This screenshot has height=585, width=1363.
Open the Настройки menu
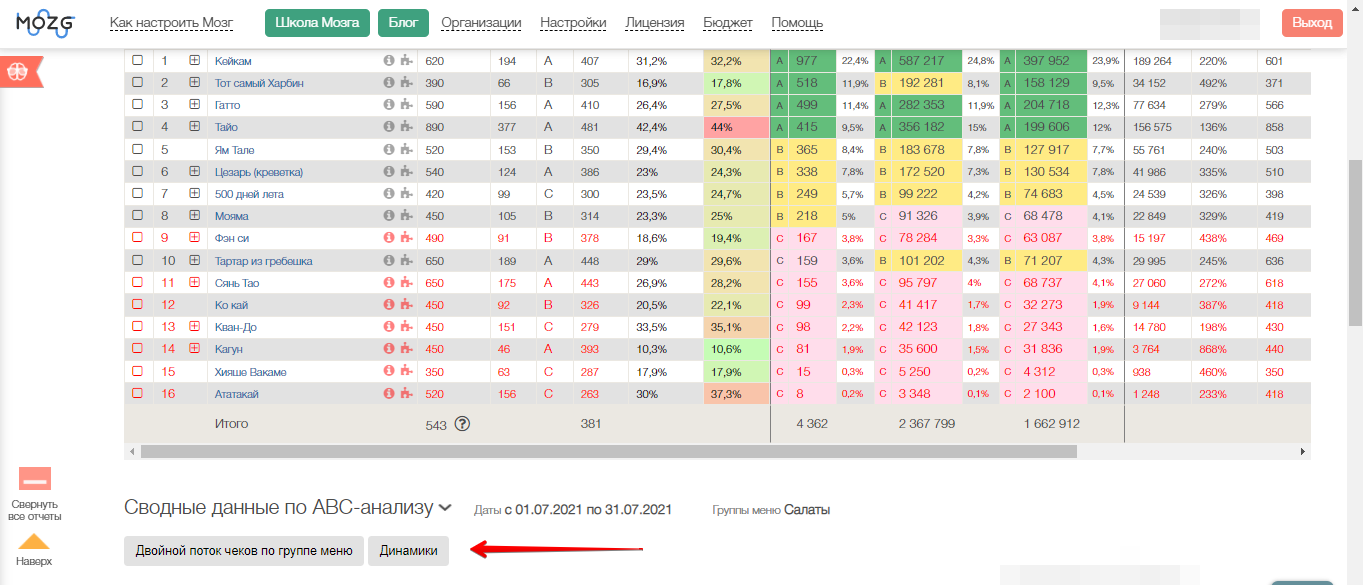573,23
